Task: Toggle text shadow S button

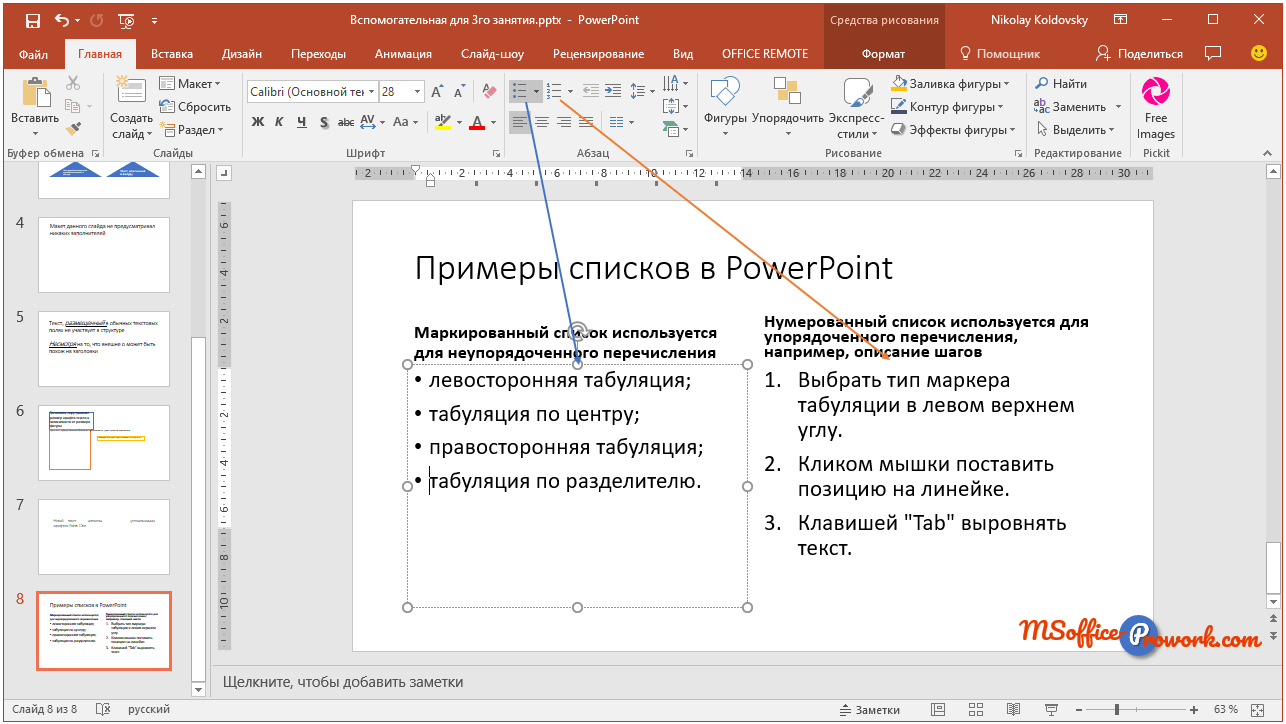Action: (324, 122)
